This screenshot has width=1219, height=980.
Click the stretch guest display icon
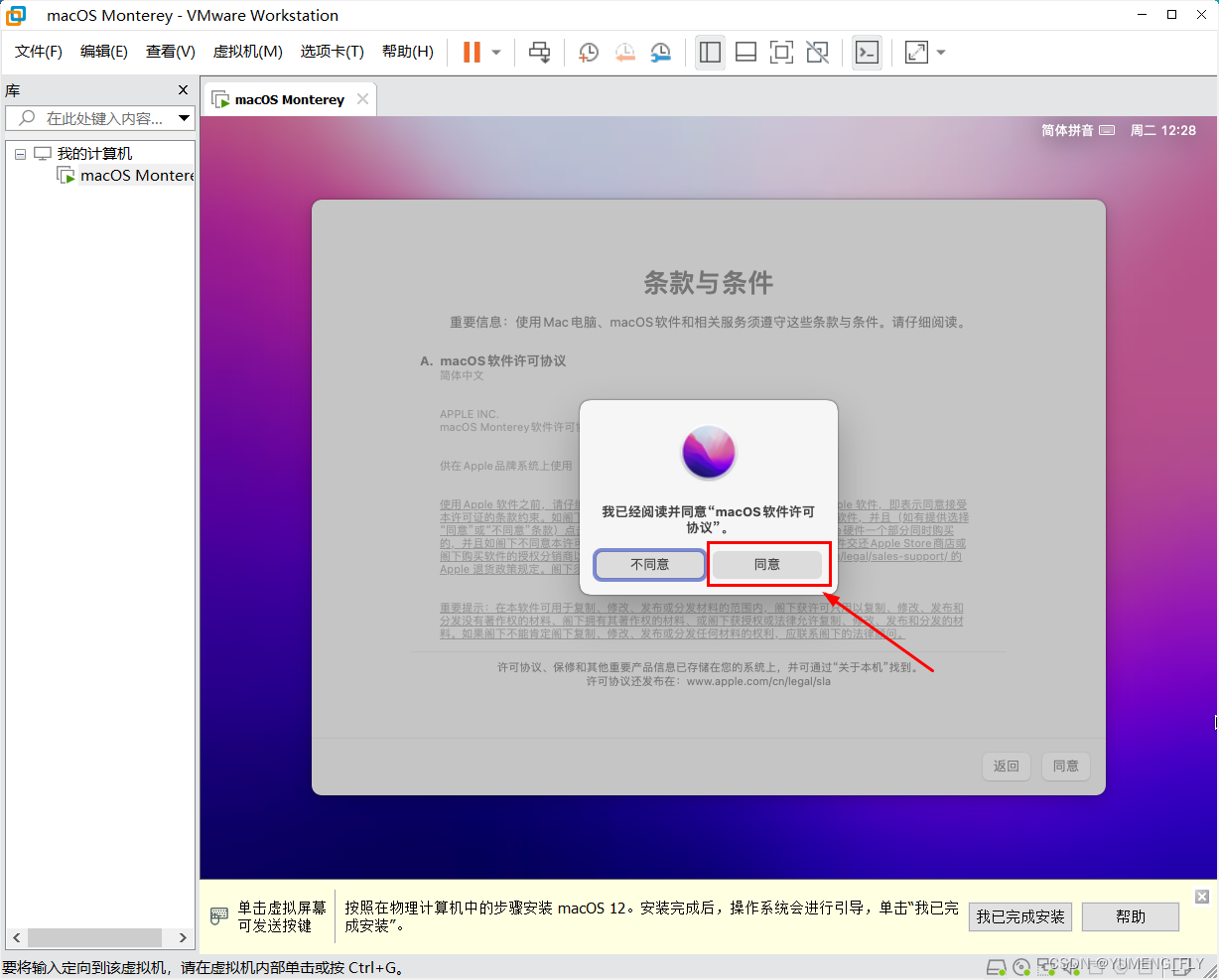(x=916, y=52)
